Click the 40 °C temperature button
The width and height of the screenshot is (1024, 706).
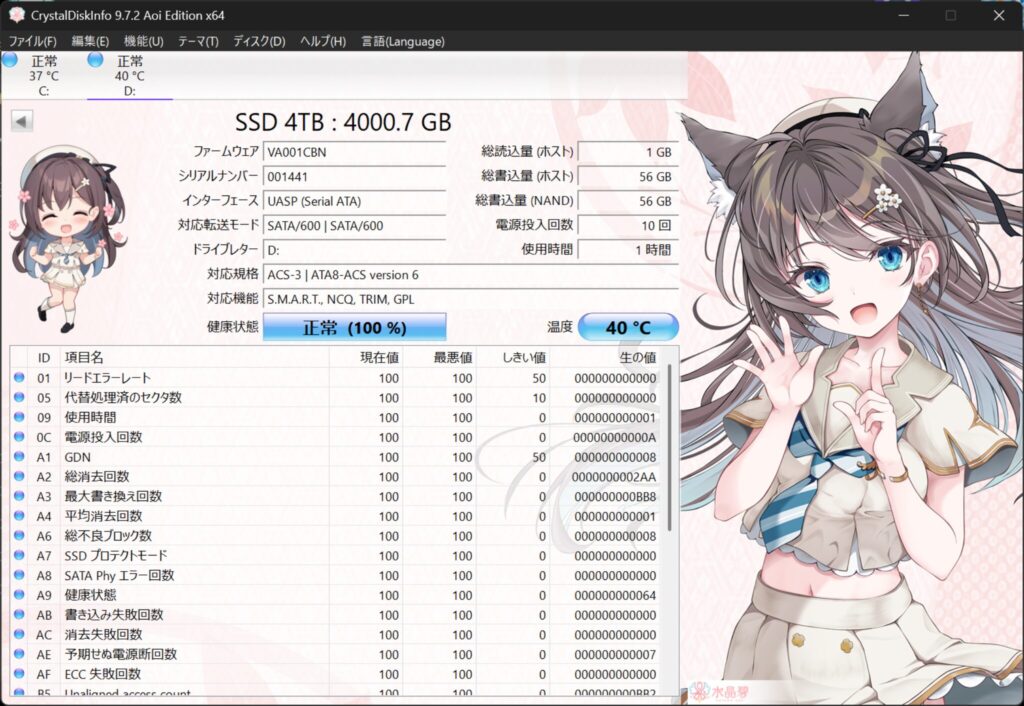[628, 327]
